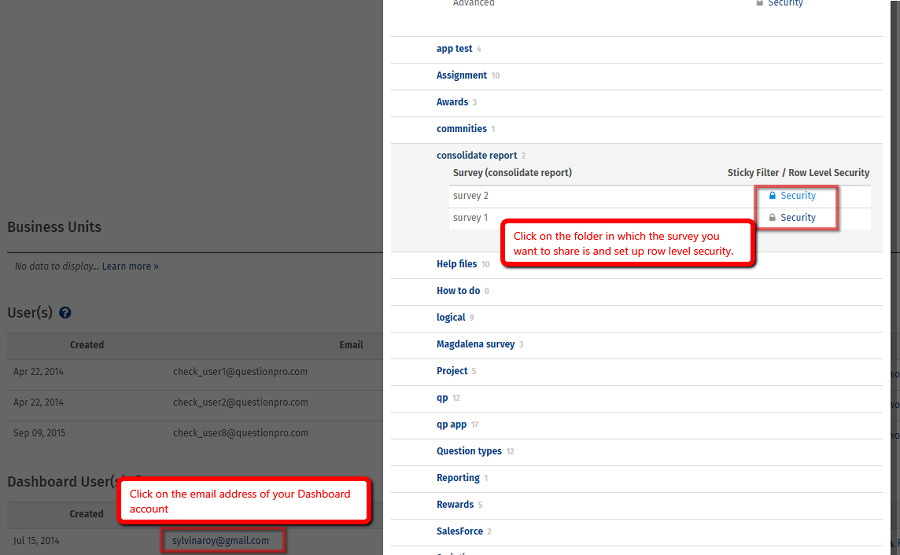Expand the app test folder
The width and height of the screenshot is (900, 555).
point(454,49)
